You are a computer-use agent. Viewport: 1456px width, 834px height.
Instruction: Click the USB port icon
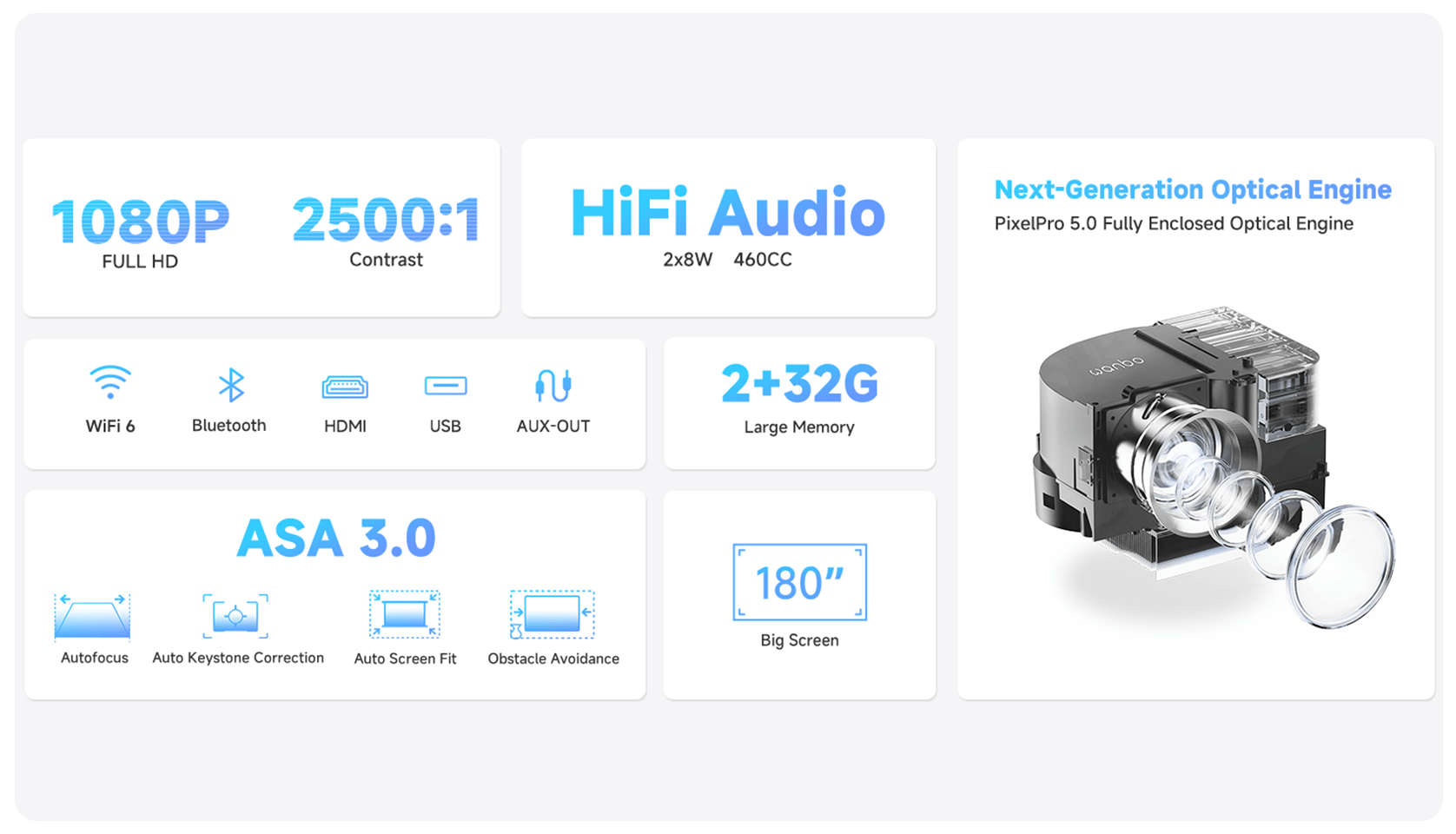[446, 386]
